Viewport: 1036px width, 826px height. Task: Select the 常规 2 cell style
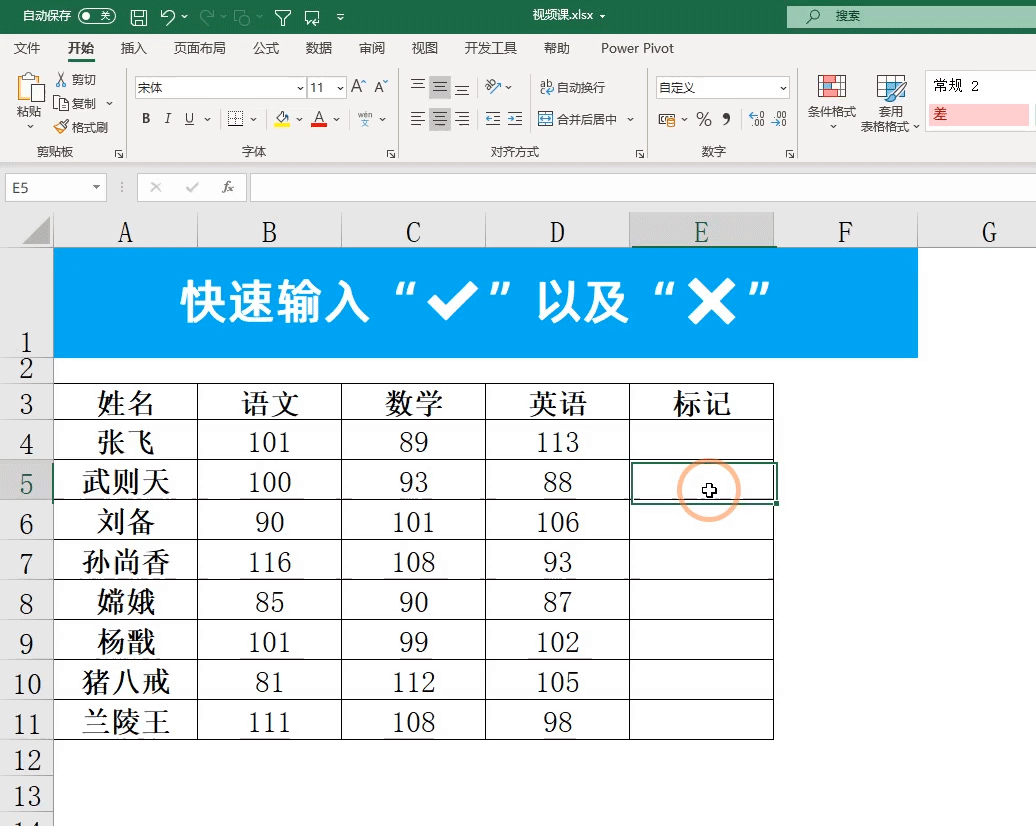(979, 86)
